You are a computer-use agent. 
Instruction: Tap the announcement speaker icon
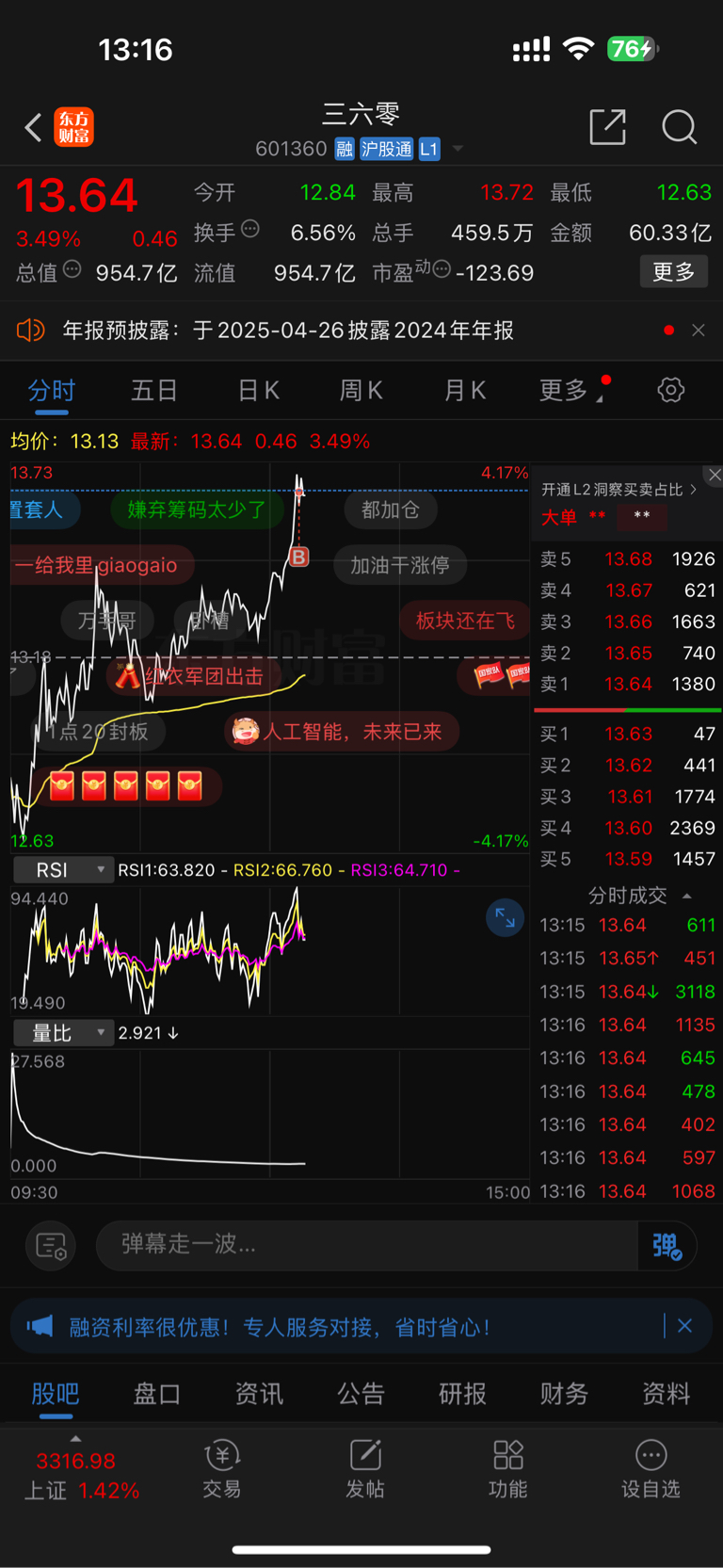click(30, 331)
